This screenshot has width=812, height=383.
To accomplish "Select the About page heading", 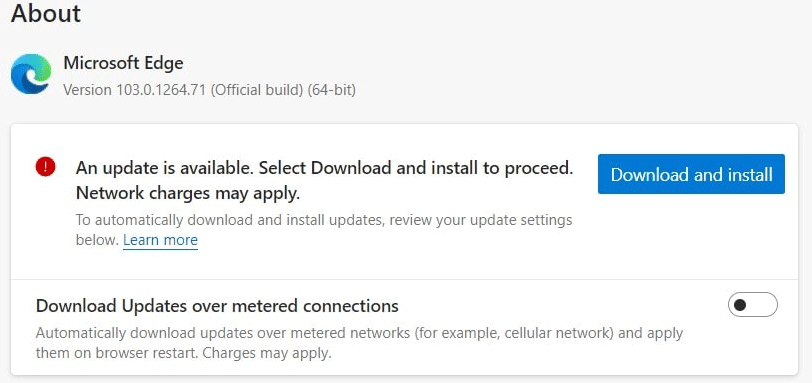I will (46, 13).
